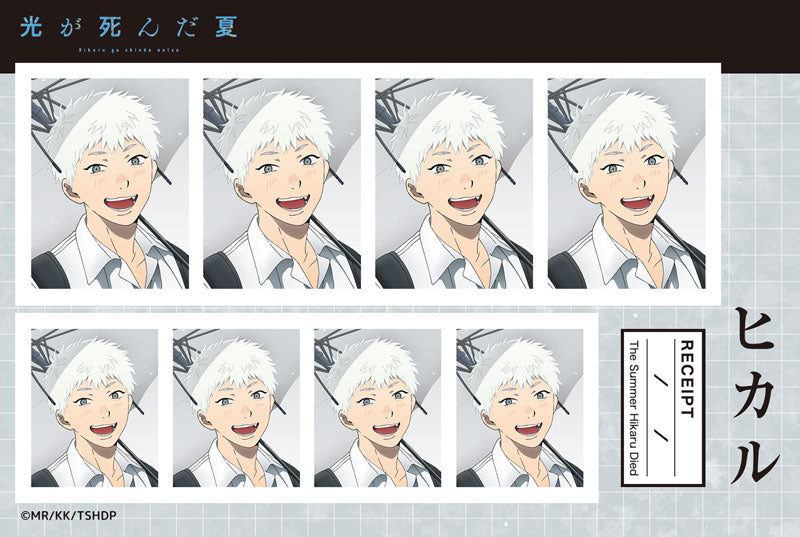Select the second photo in the top row

[x=282, y=183]
